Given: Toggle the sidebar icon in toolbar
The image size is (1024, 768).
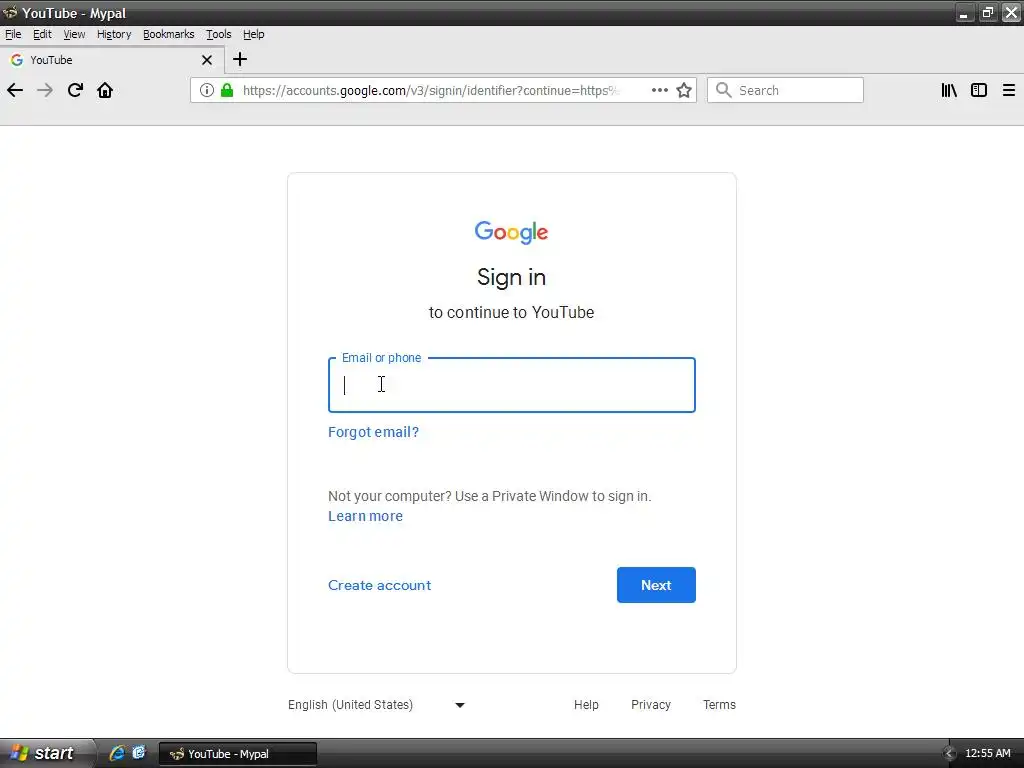Looking at the screenshot, I should [978, 90].
